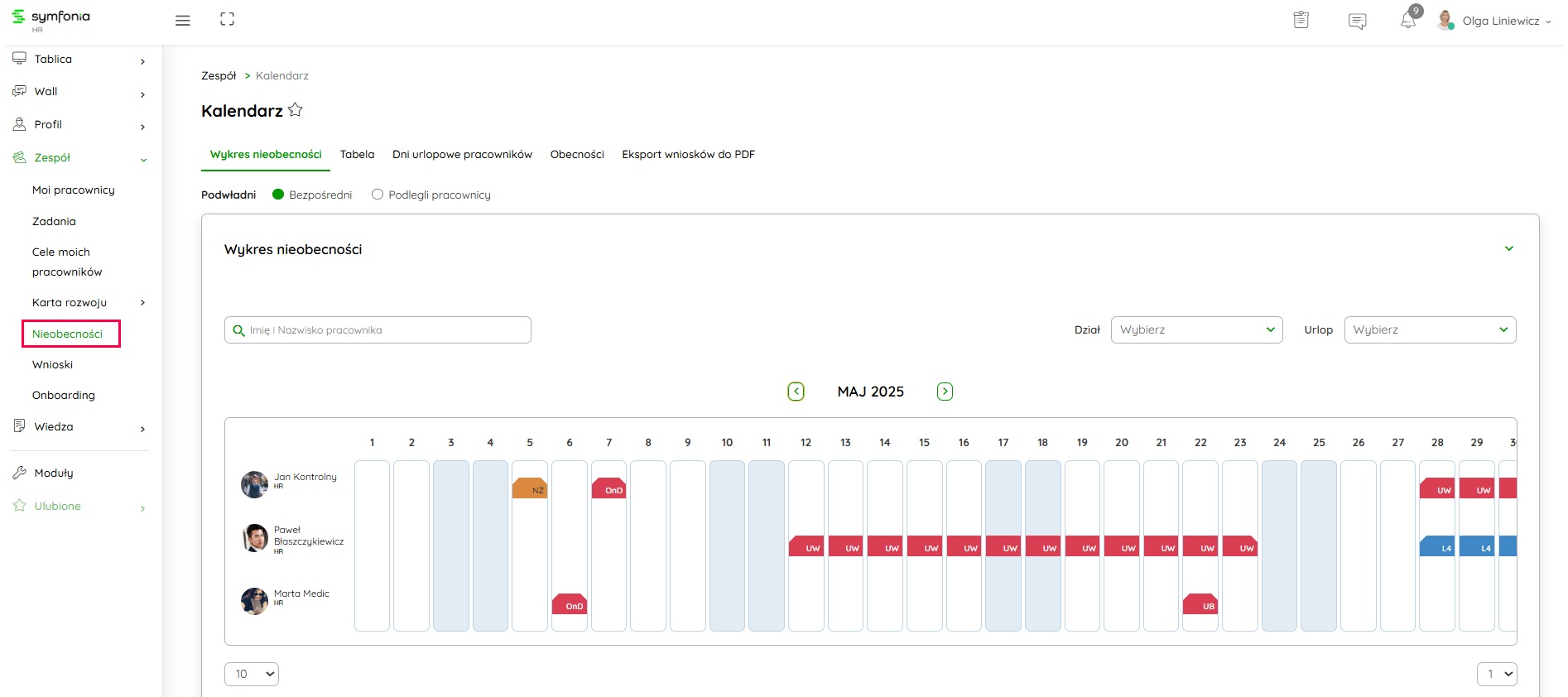The width and height of the screenshot is (1568, 697).
Task: Open Wnioski in the sidebar
Action: 53,365
